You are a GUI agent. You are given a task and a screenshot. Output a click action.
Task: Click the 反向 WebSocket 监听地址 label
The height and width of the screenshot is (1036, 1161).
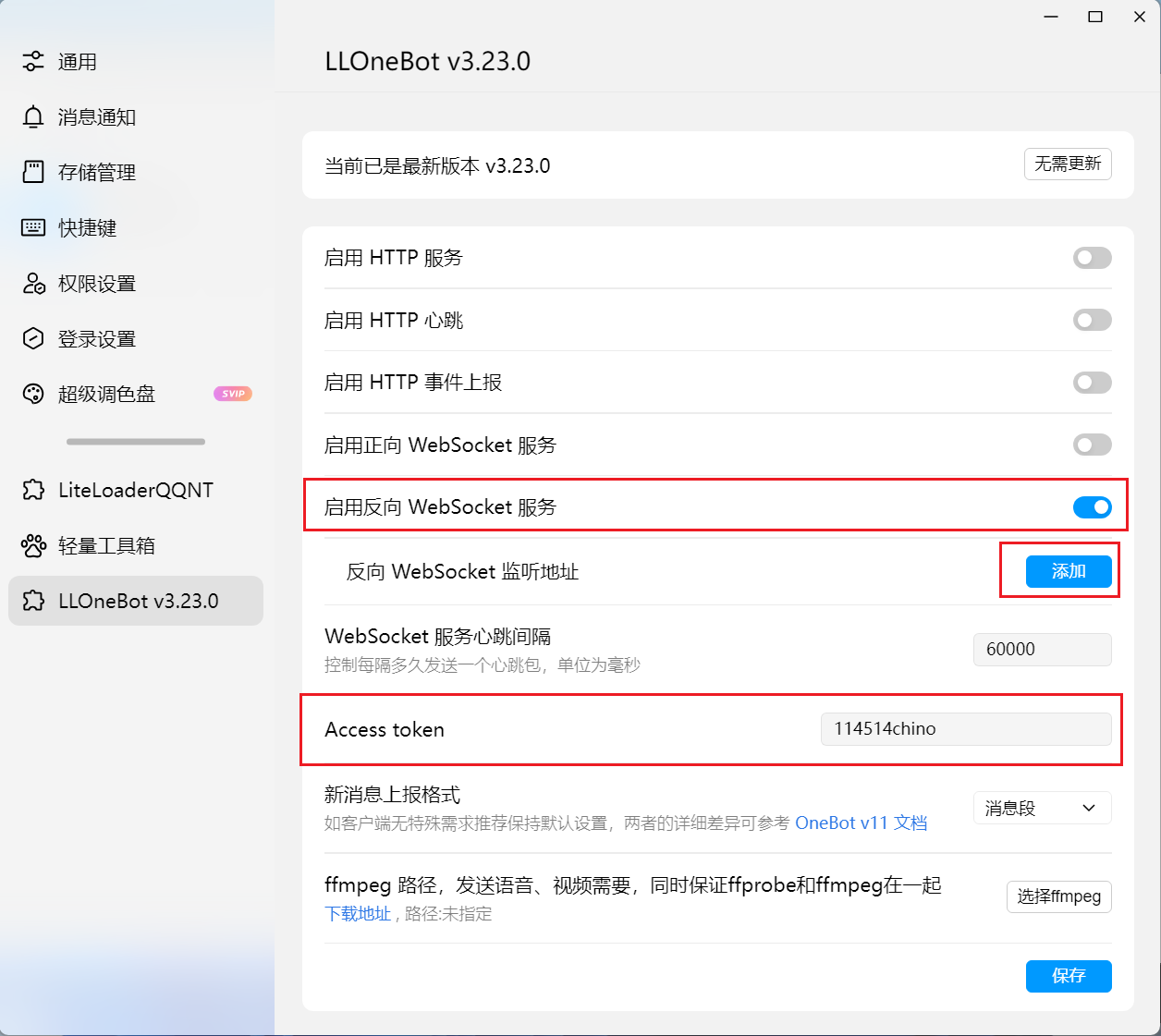(462, 572)
